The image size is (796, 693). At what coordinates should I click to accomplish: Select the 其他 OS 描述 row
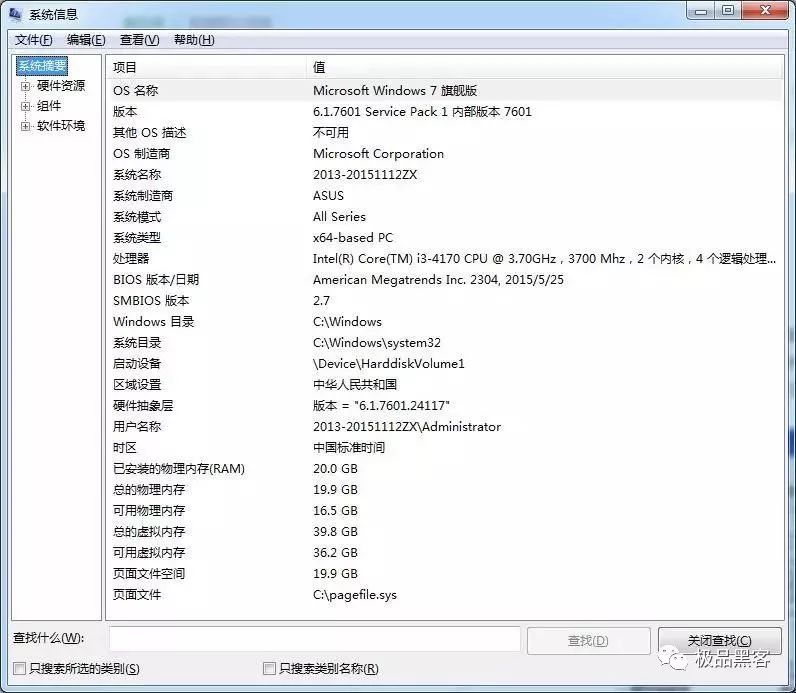coord(445,133)
